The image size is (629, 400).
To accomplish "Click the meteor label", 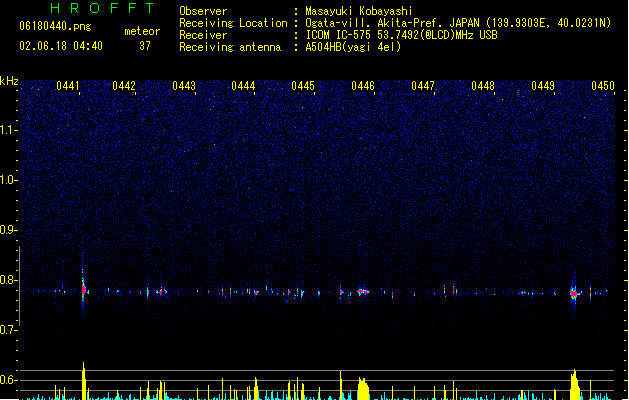I will 142,31.
